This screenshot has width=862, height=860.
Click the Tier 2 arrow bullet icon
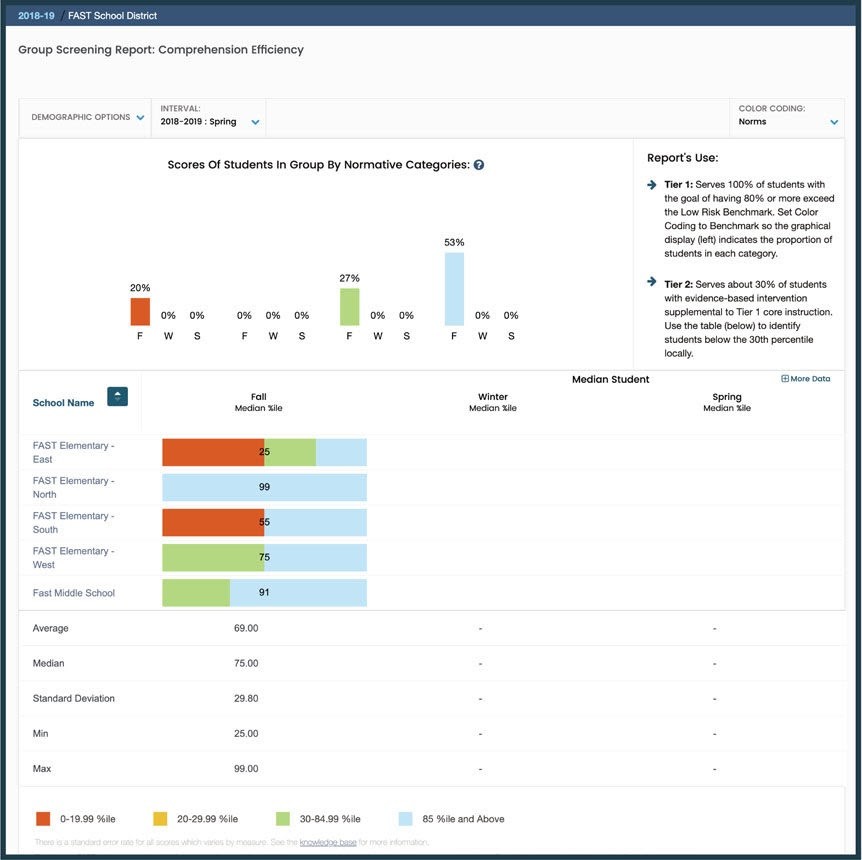pyautogui.click(x=649, y=284)
